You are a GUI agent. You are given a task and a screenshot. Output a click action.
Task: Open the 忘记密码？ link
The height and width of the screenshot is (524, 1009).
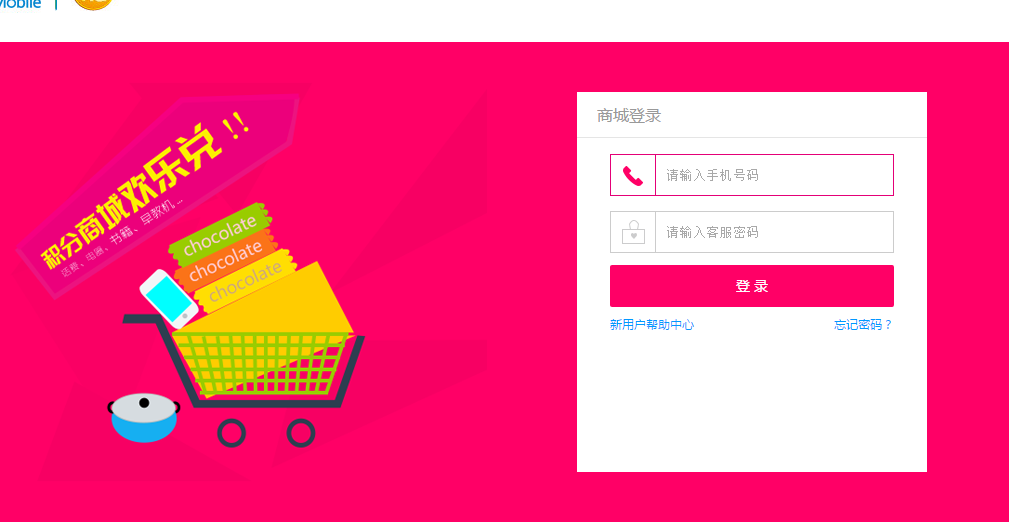click(x=864, y=325)
